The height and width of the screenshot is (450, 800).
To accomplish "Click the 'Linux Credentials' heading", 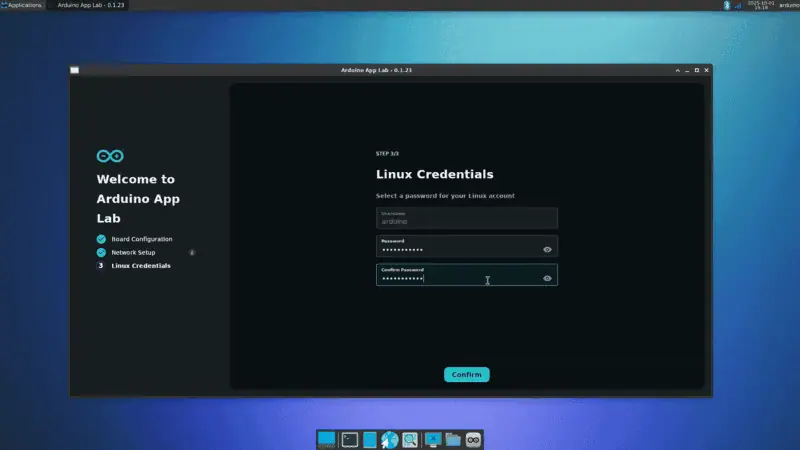I will point(435,174).
